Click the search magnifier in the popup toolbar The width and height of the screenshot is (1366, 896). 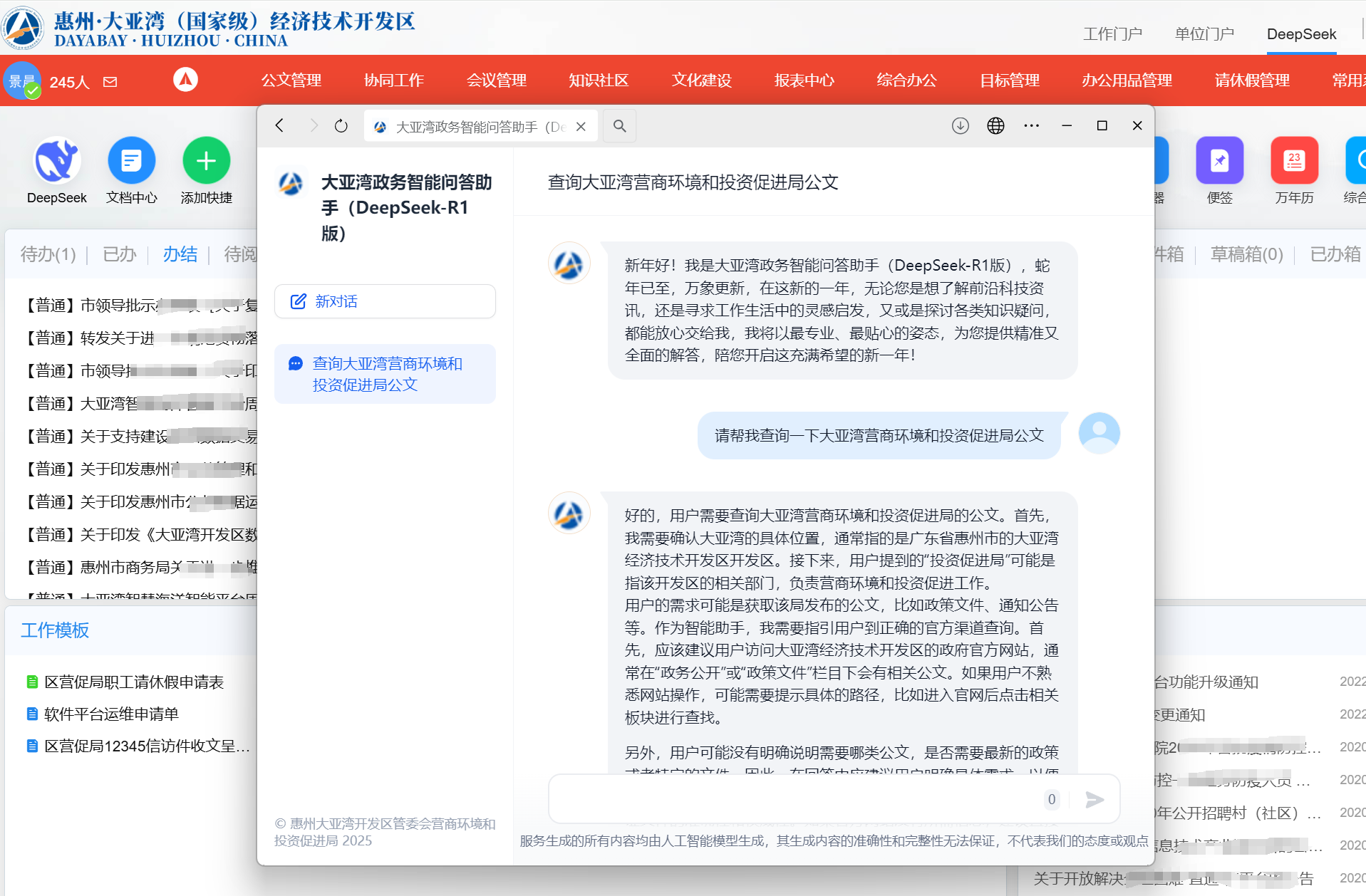pos(620,126)
